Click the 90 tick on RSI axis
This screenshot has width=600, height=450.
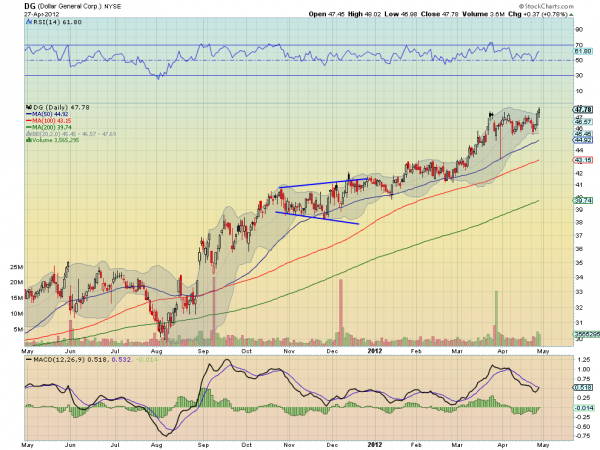(x=579, y=29)
